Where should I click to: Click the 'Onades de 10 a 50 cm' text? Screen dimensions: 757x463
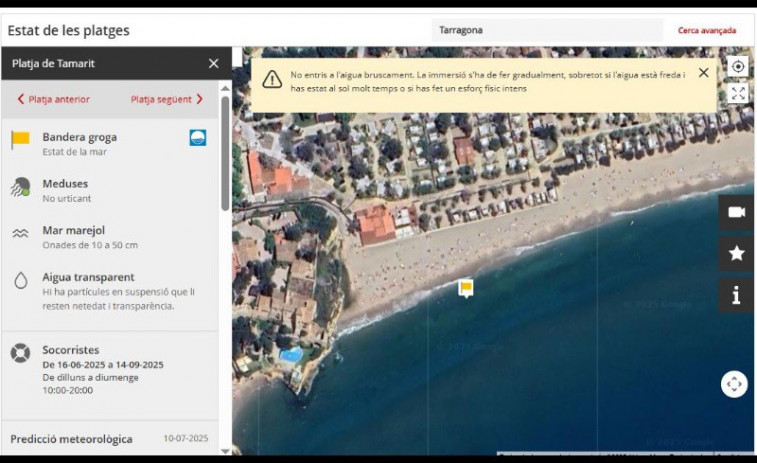click(90, 245)
